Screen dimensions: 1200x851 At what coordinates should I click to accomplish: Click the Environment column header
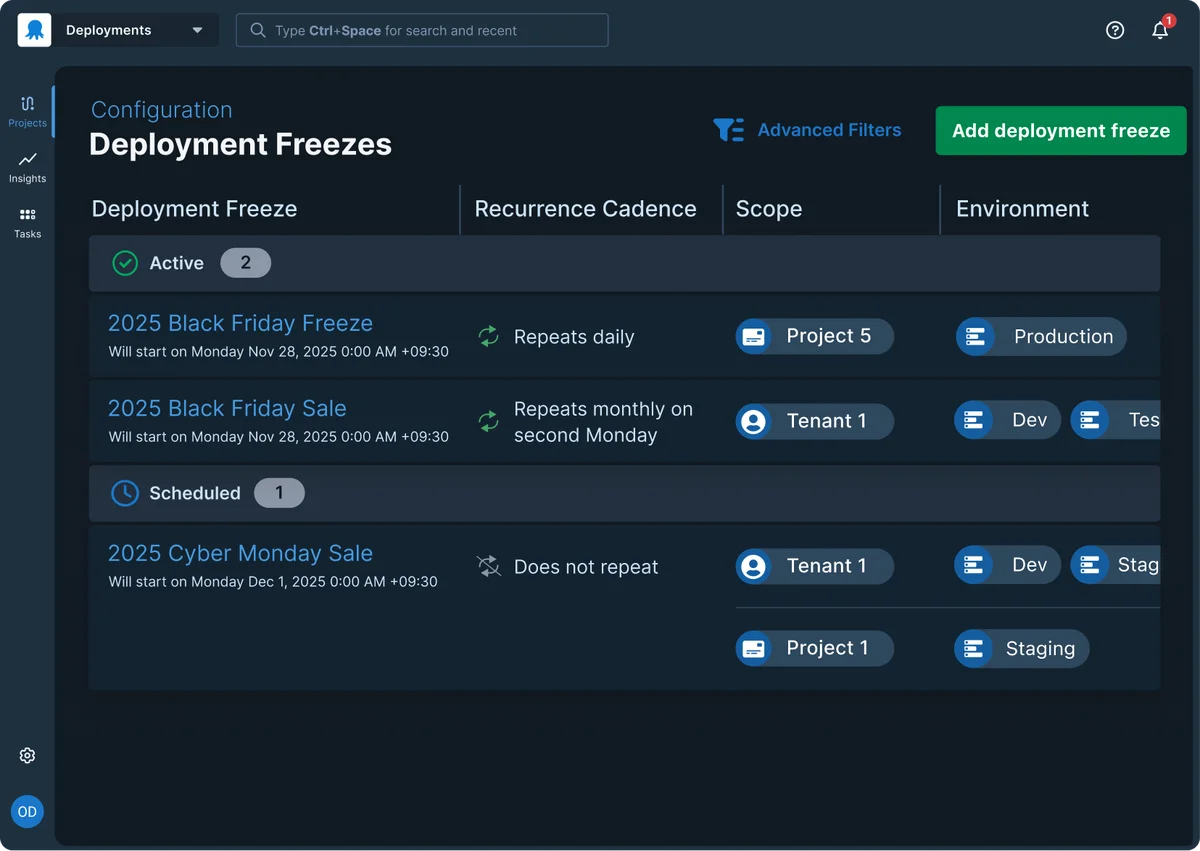[x=1022, y=209]
